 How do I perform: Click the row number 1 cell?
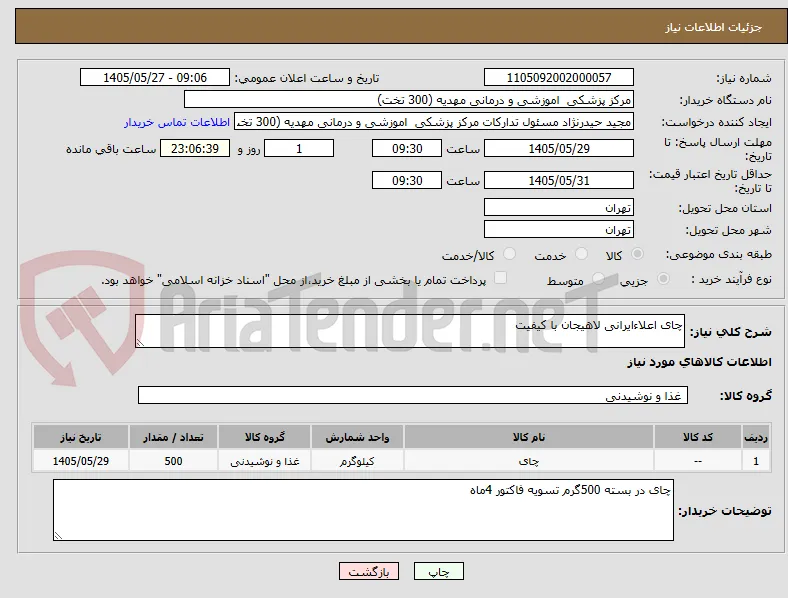click(756, 461)
